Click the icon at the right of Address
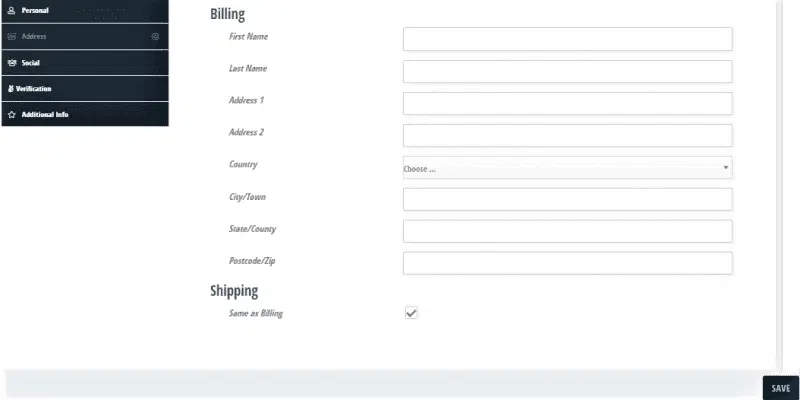 pos(156,37)
